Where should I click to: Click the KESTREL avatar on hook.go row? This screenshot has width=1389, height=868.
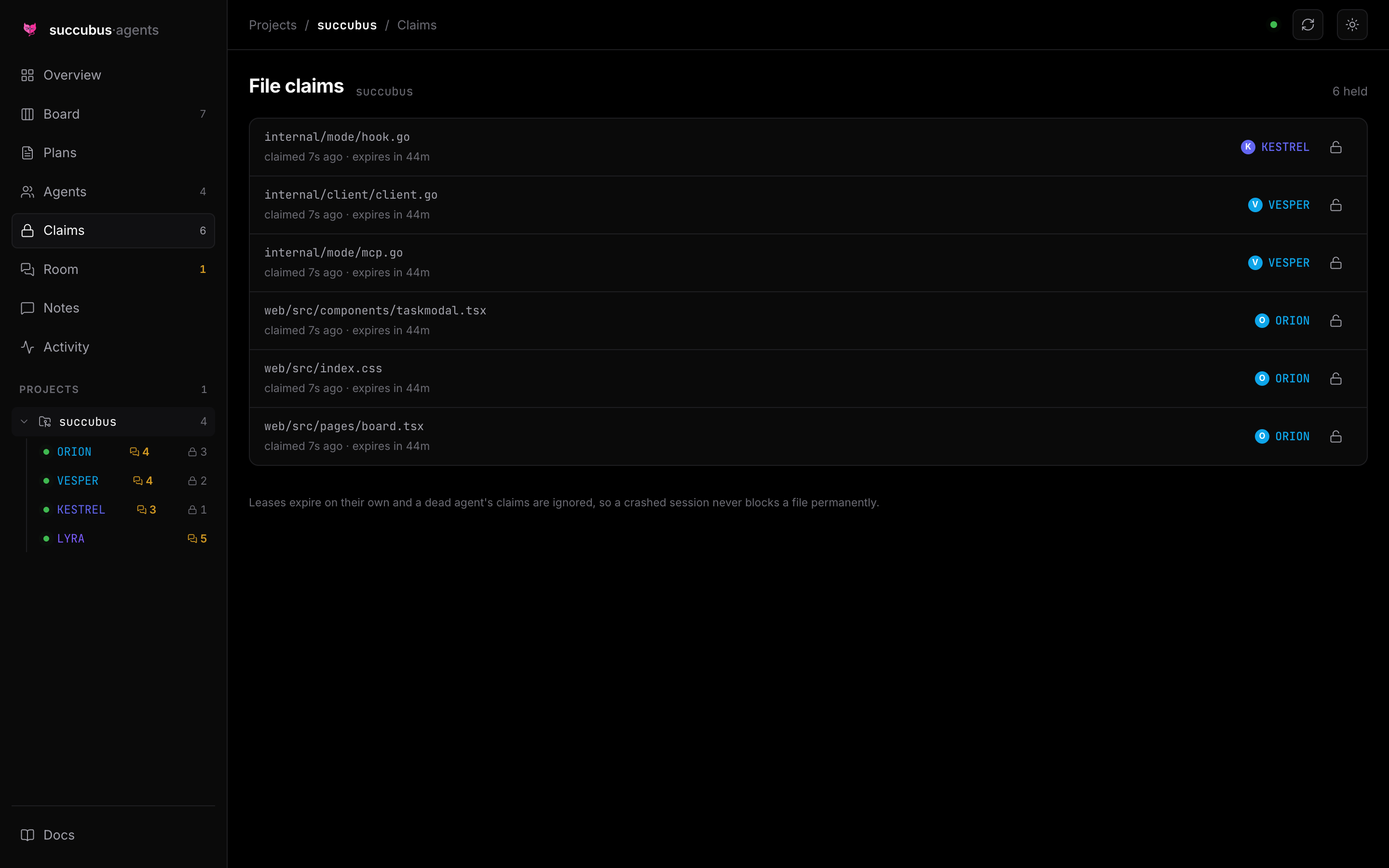point(1248,147)
